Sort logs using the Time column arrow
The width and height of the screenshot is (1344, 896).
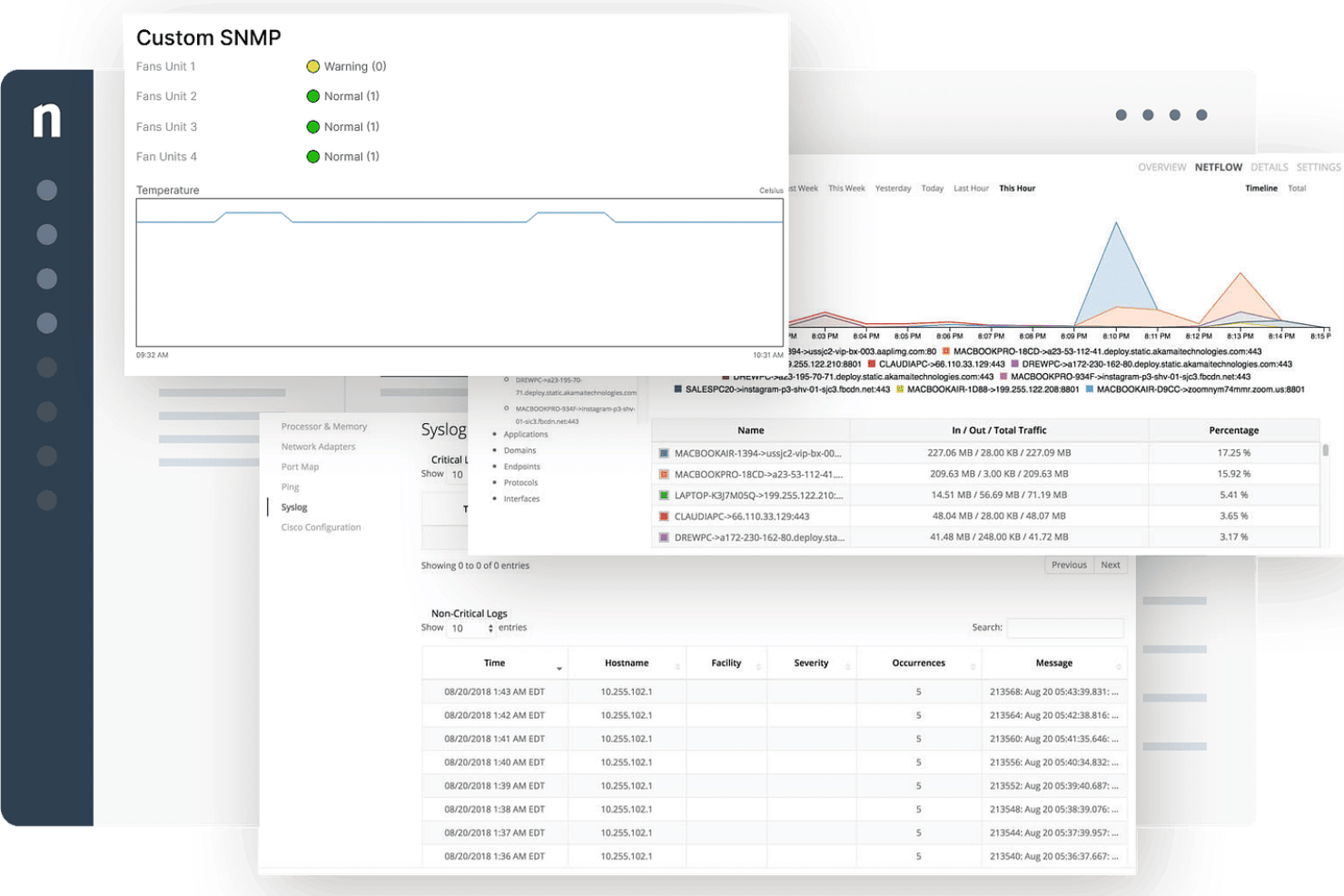(x=559, y=668)
